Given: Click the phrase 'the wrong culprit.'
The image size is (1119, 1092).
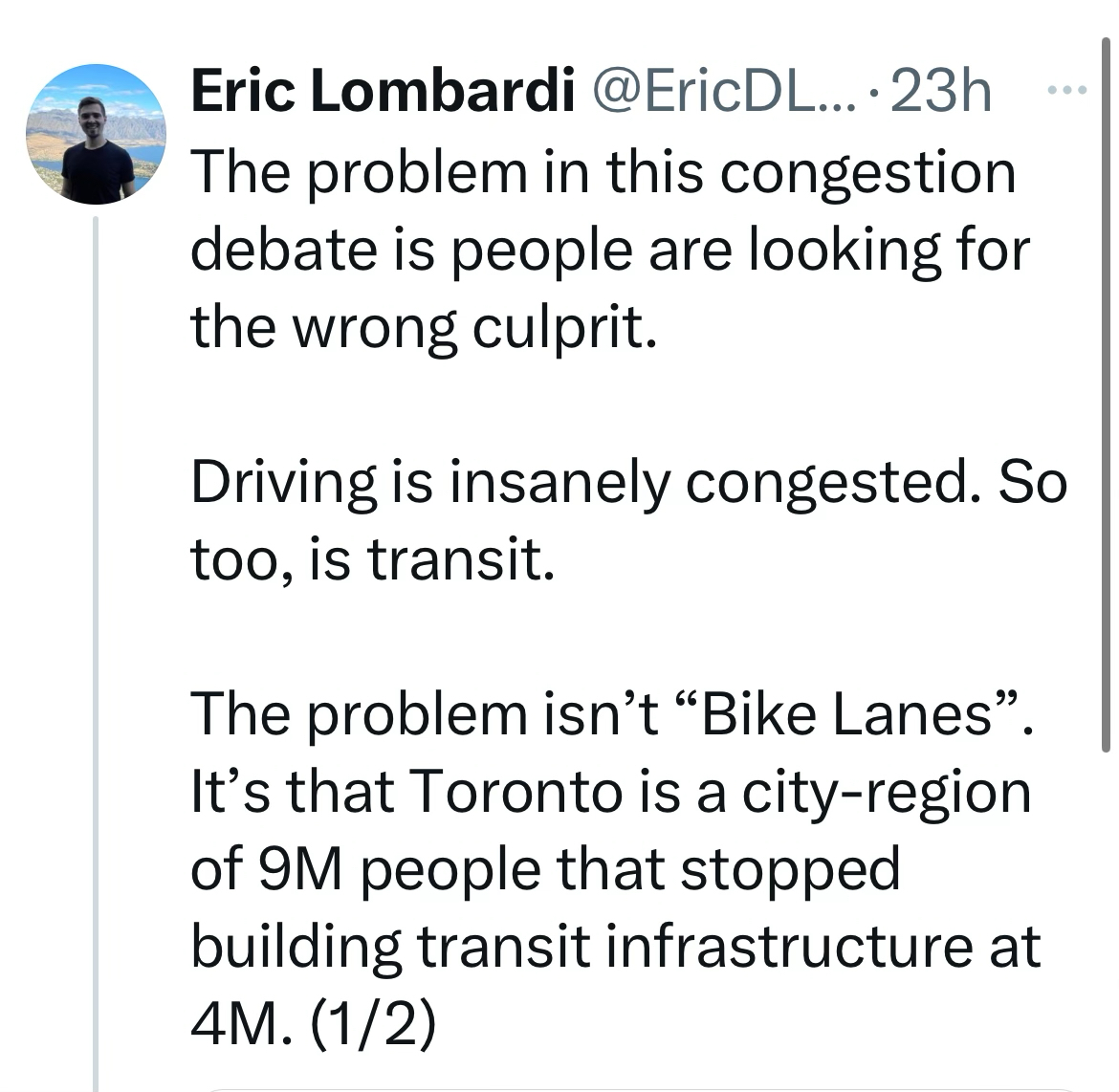Looking at the screenshot, I should [x=425, y=328].
